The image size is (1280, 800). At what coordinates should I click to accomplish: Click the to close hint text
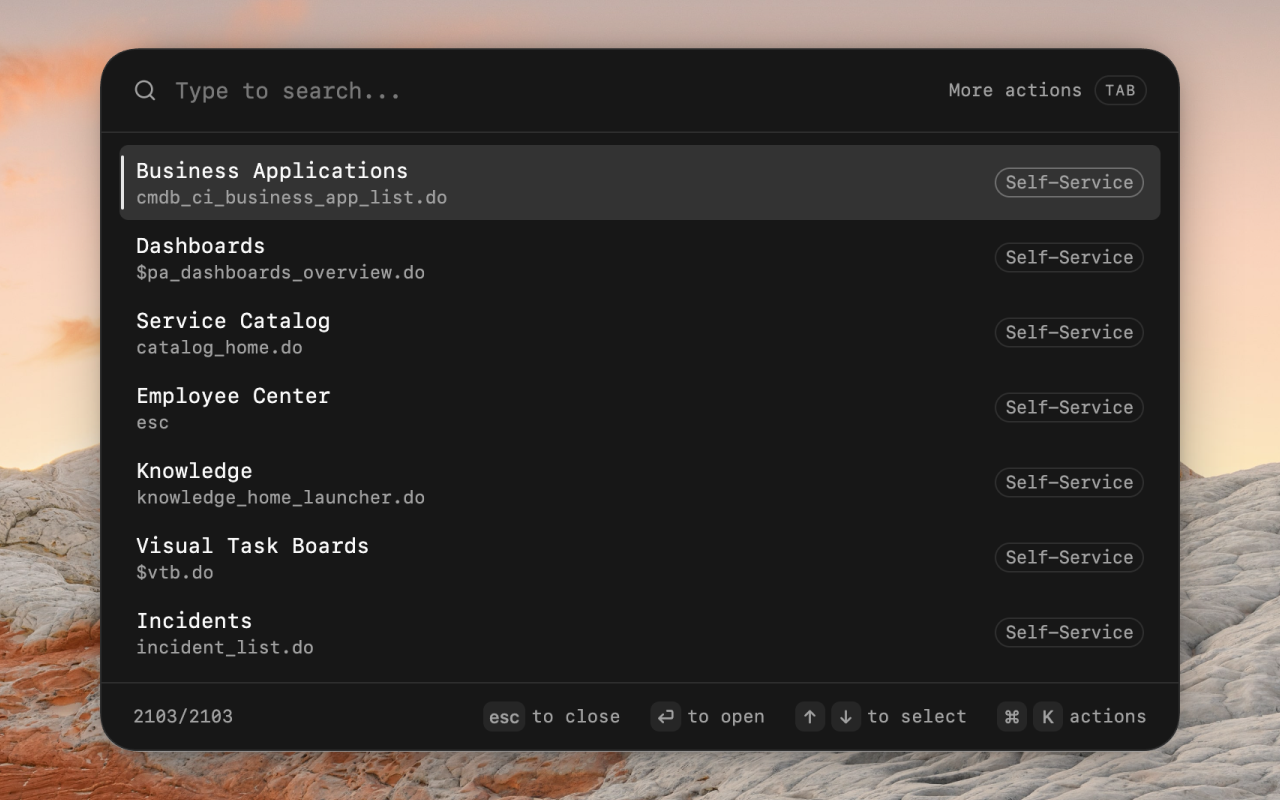pos(576,716)
